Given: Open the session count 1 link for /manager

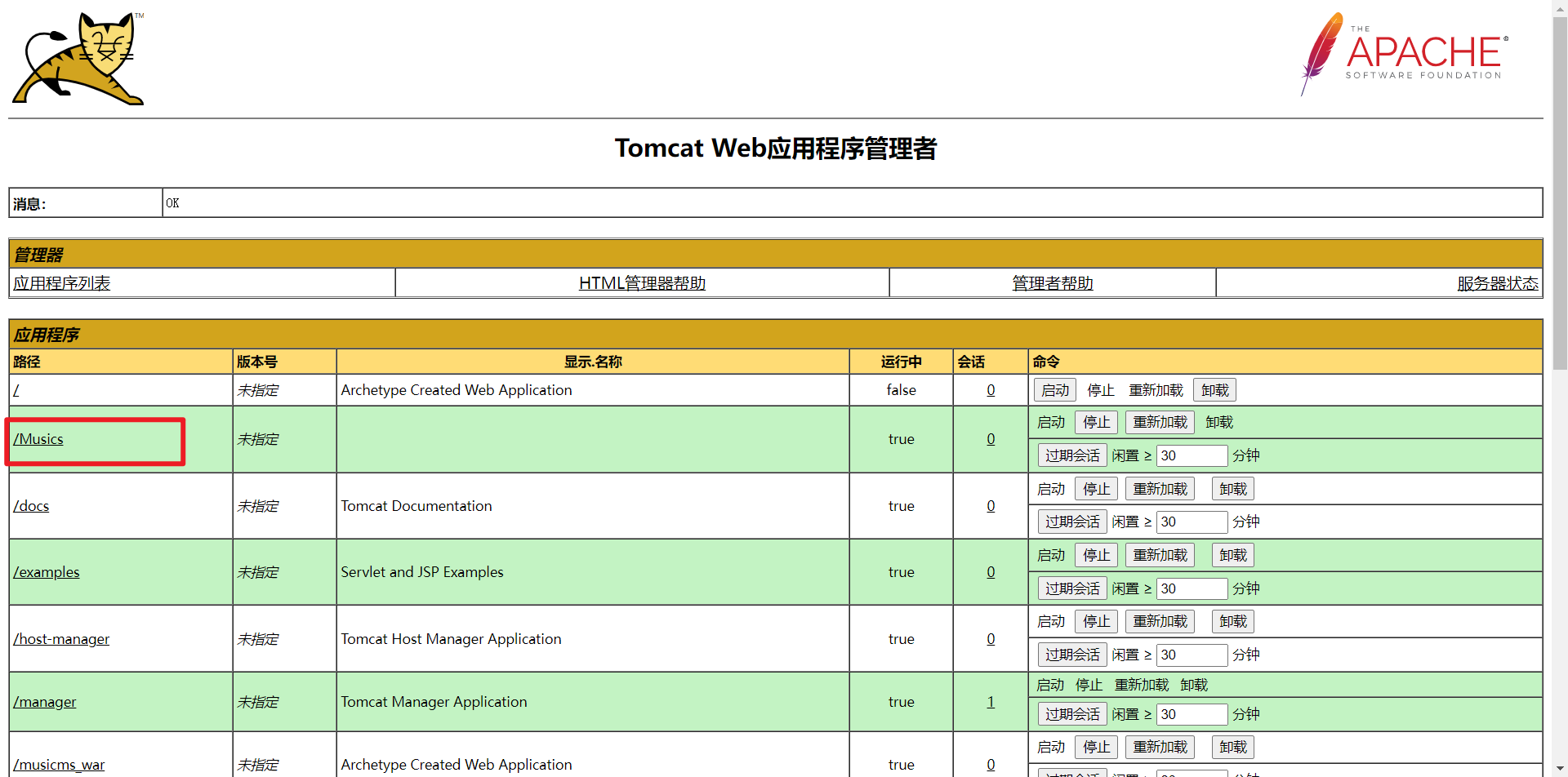Looking at the screenshot, I should pos(991,702).
